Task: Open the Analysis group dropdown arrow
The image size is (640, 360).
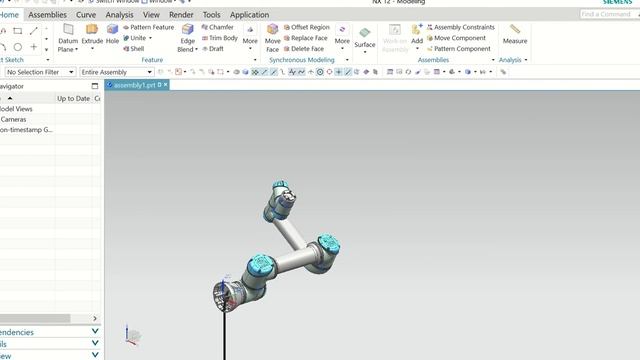Action: click(x=526, y=60)
